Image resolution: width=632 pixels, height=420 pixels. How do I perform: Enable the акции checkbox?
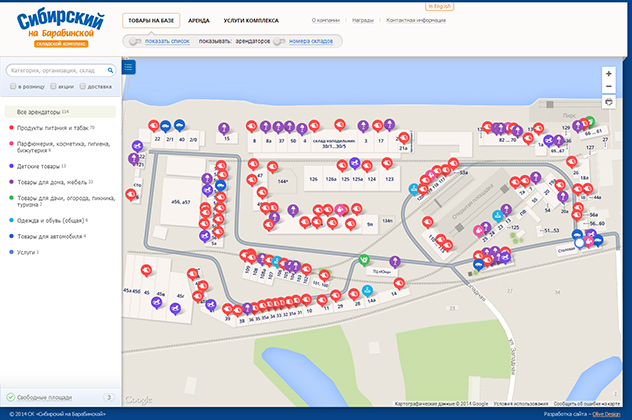click(x=53, y=86)
